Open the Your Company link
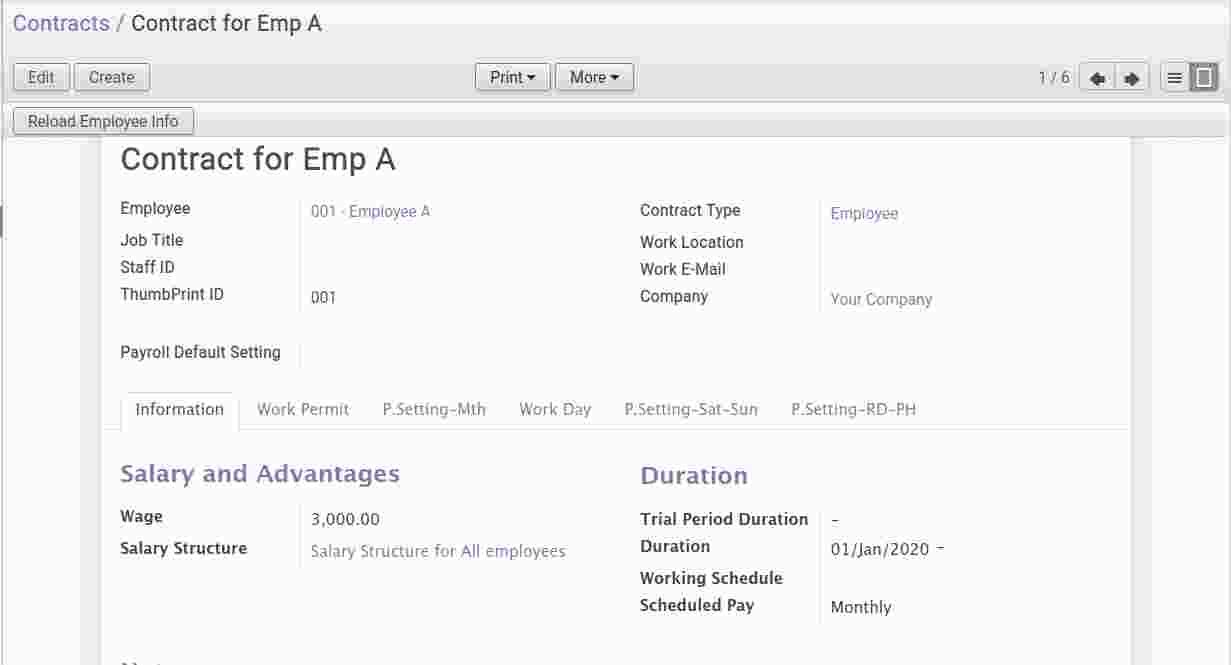 pos(881,299)
